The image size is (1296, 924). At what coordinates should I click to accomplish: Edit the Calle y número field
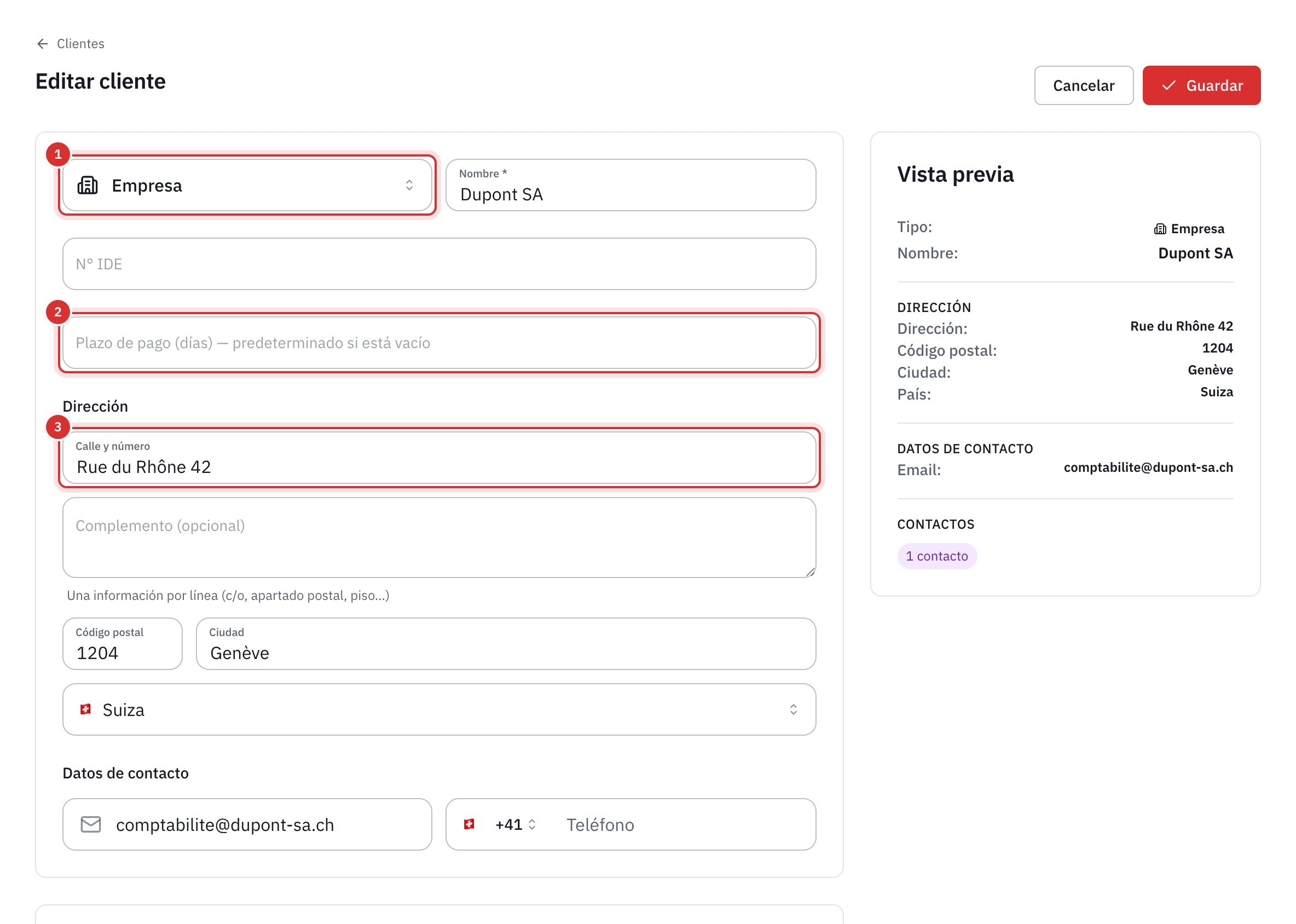point(439,458)
